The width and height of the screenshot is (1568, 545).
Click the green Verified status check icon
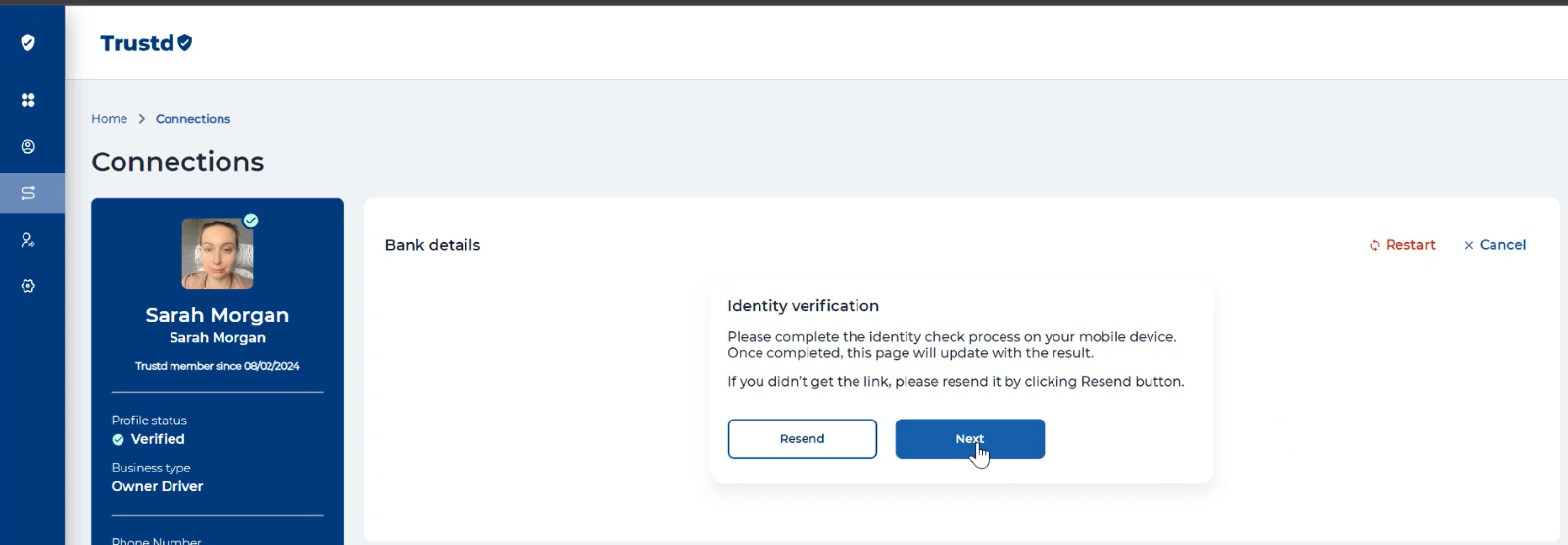click(x=118, y=440)
